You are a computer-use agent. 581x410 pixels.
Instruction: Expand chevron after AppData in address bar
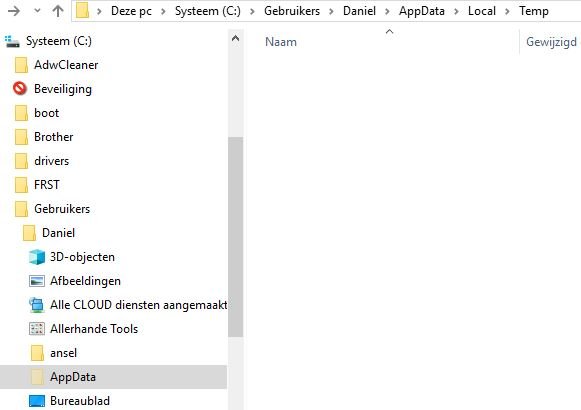click(x=456, y=11)
